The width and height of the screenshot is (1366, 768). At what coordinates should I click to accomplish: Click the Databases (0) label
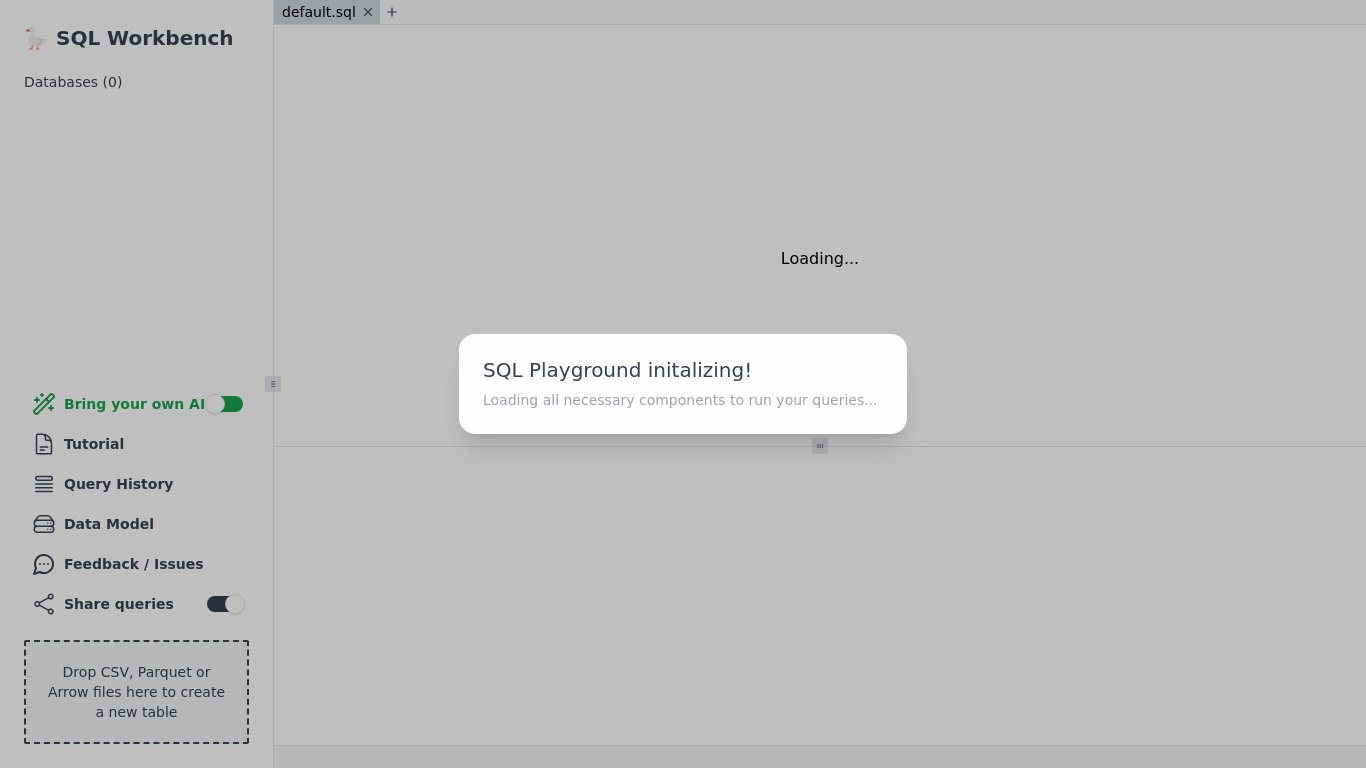point(73,82)
